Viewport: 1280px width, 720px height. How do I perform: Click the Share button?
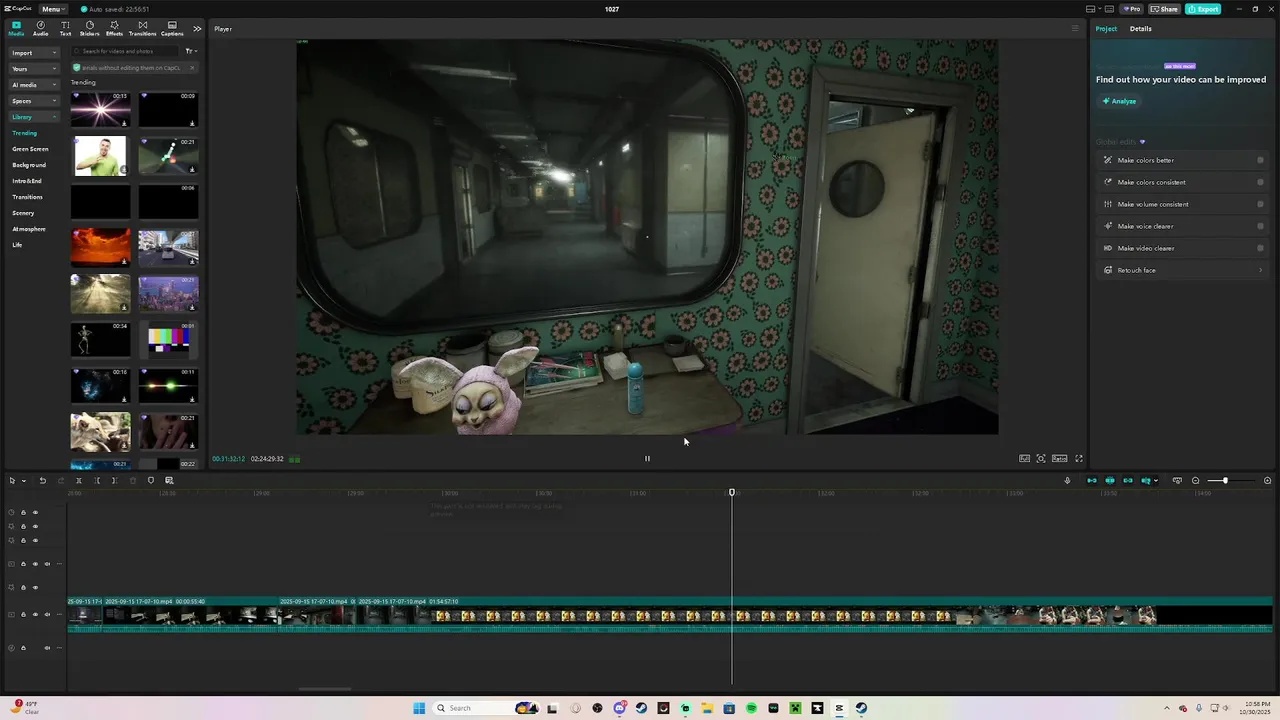click(1164, 9)
